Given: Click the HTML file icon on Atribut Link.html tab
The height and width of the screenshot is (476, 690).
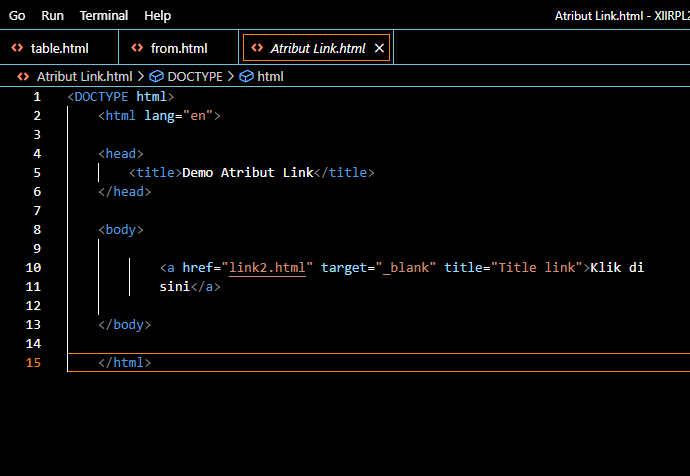Looking at the screenshot, I should tap(257, 48).
